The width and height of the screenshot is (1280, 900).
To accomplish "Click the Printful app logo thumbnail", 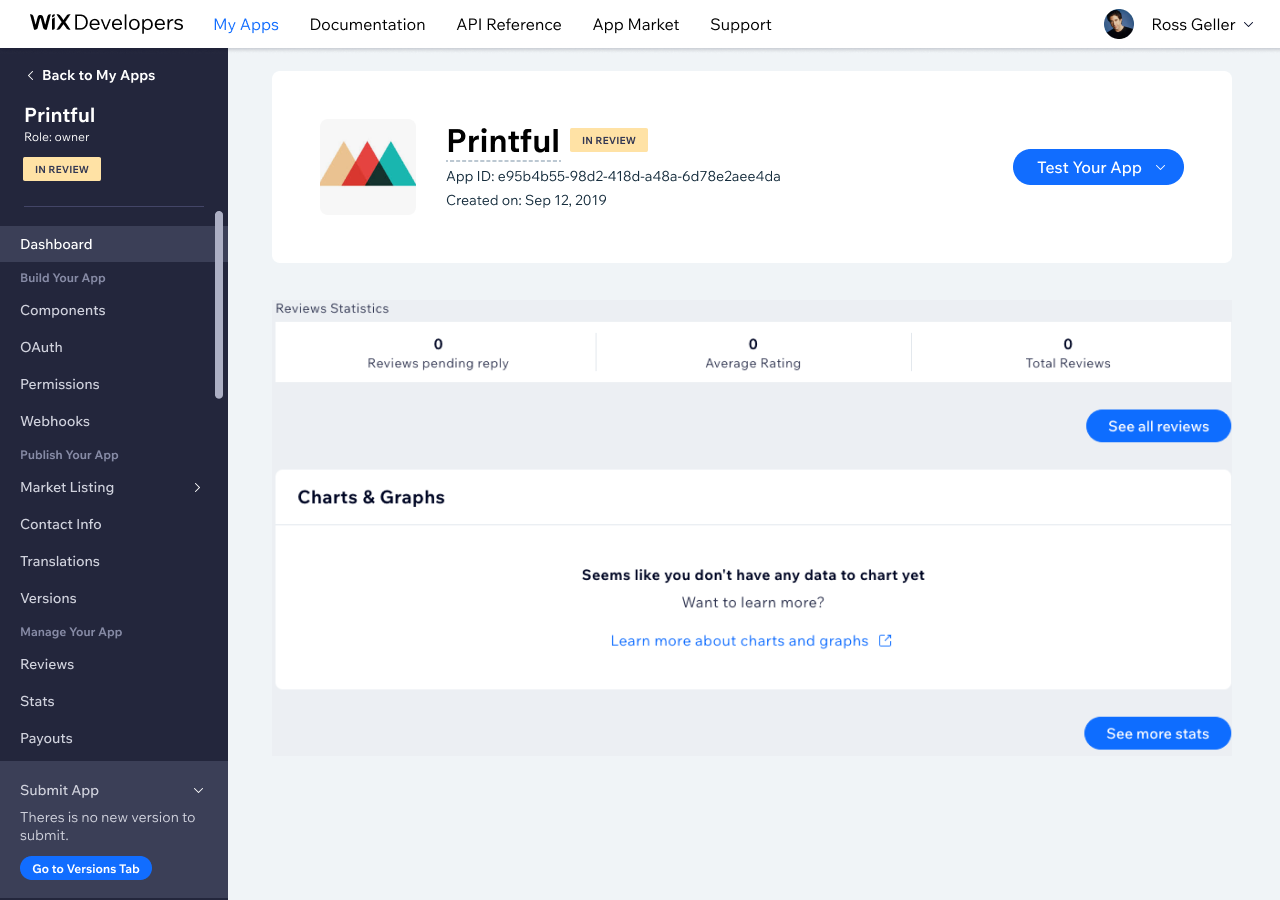I will point(368,167).
